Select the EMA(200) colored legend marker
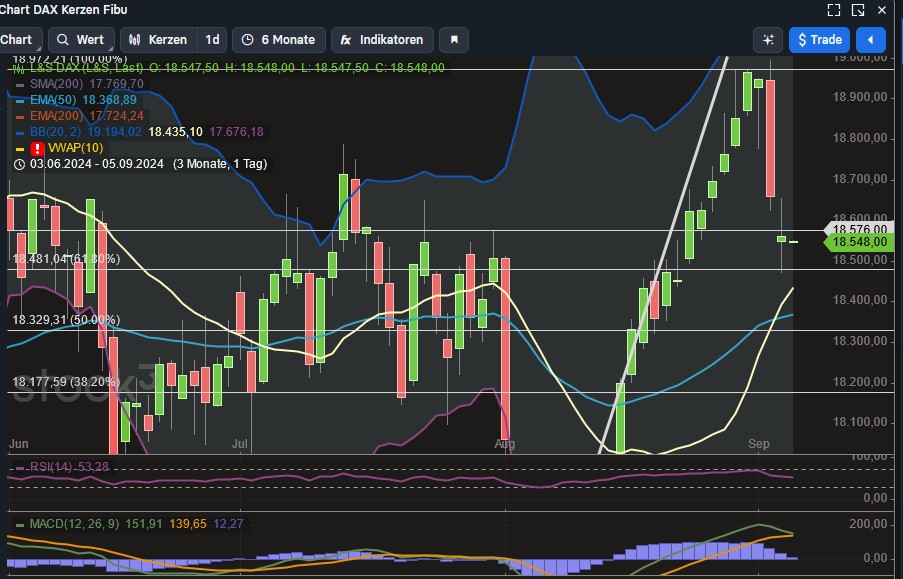 (19, 117)
